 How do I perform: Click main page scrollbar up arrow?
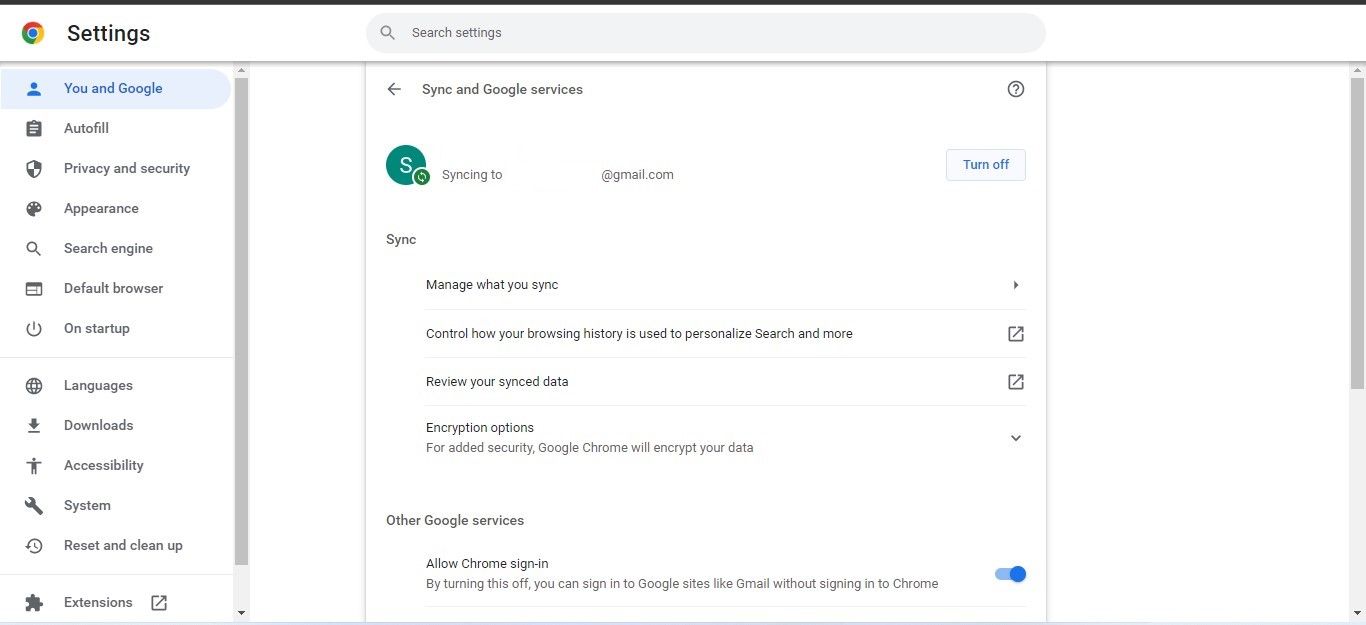pyautogui.click(x=1358, y=70)
